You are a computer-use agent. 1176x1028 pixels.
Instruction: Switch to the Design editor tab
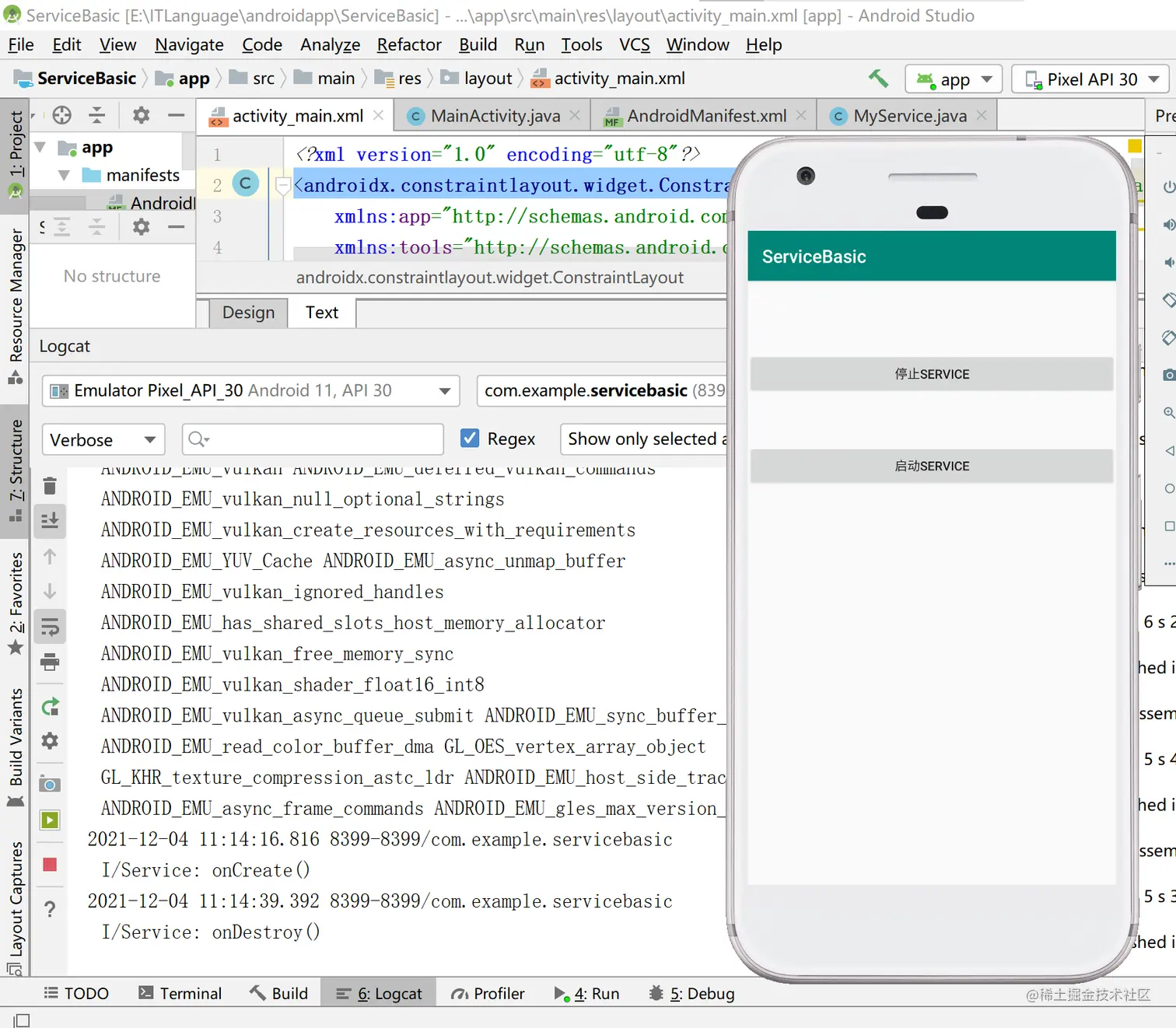tap(248, 312)
